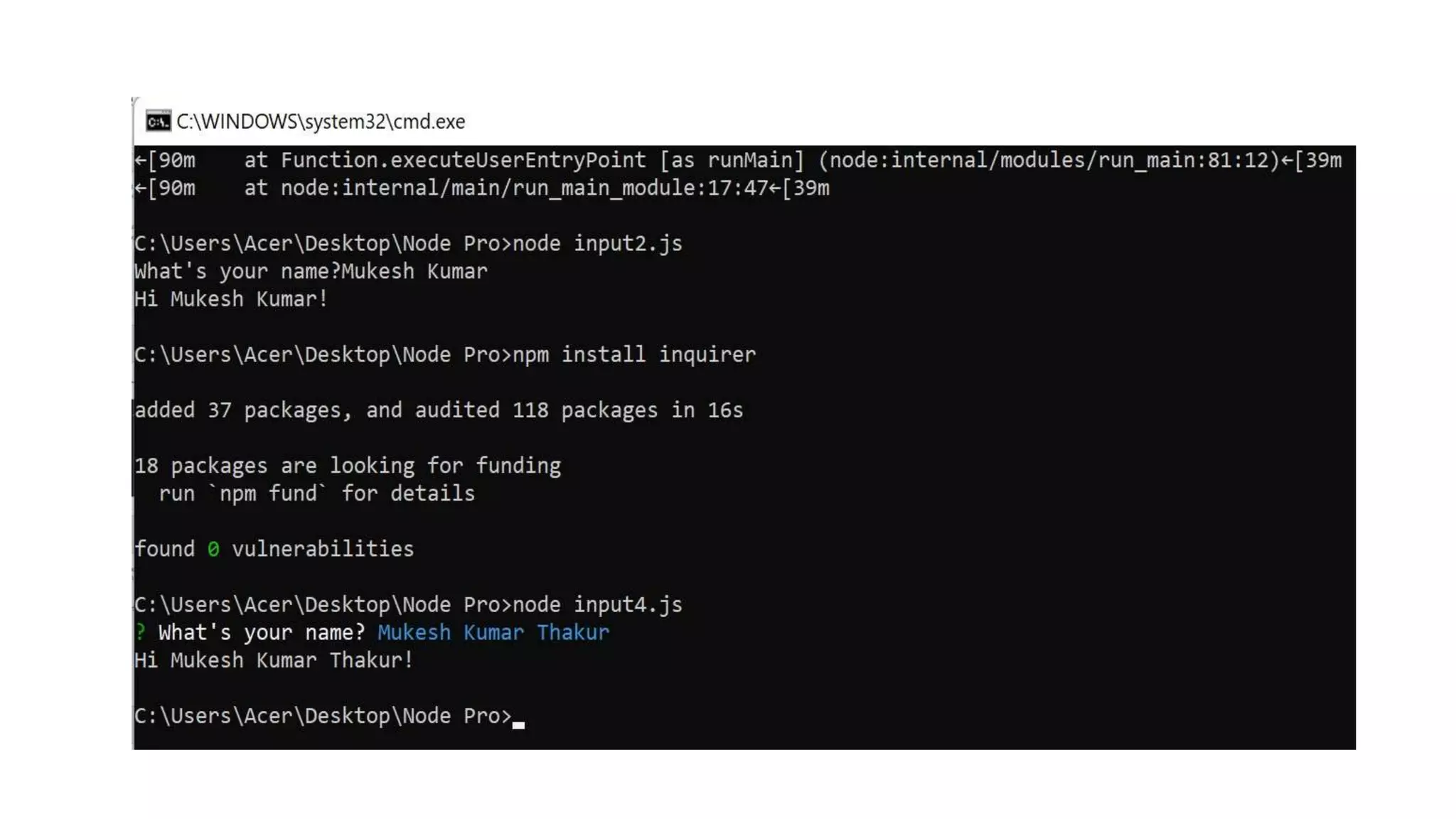The width and height of the screenshot is (1456, 819).
Task: Click 'found' word in vulnerabilities line
Action: coord(164,549)
